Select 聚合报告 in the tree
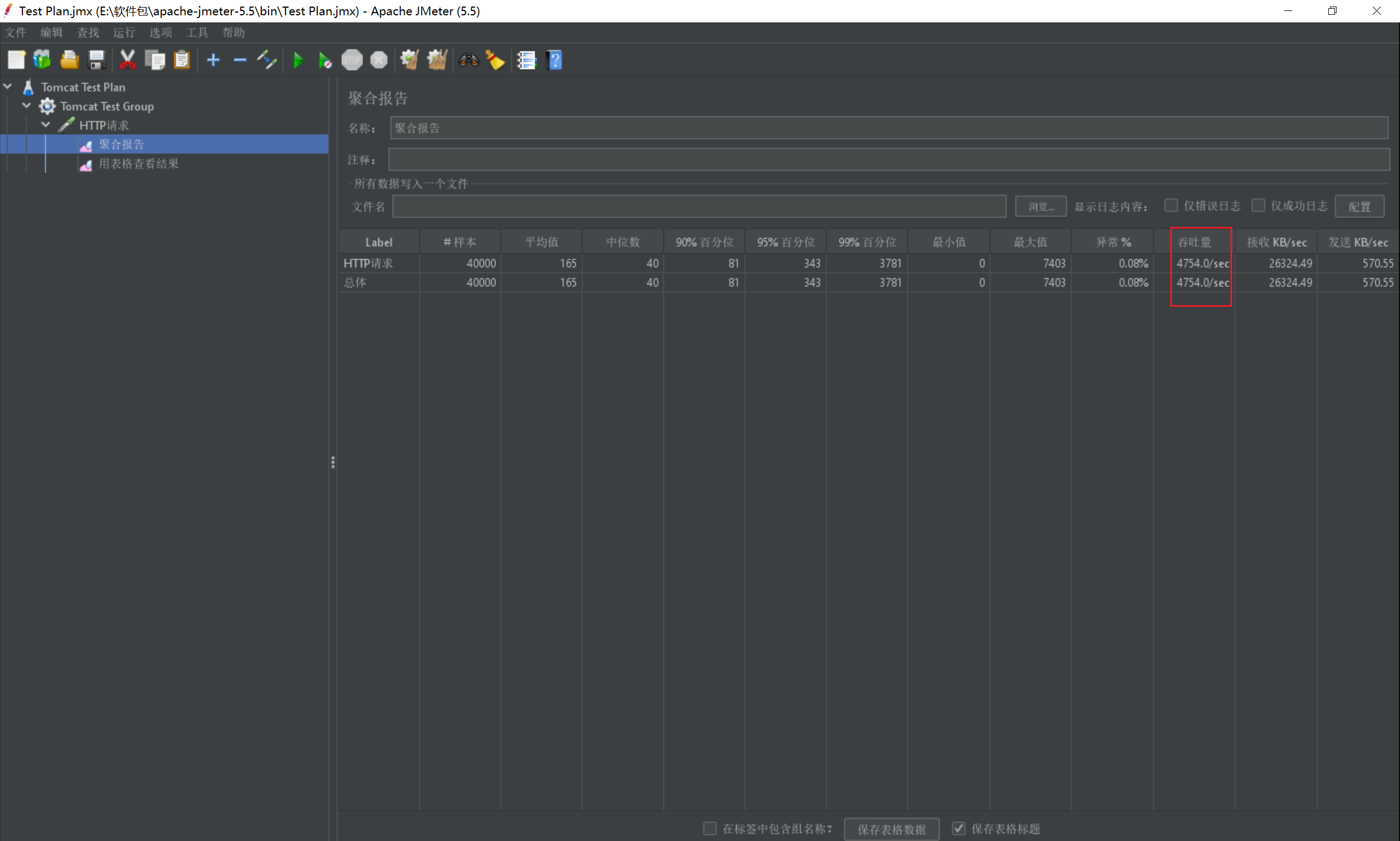This screenshot has width=1400, height=841. 121,144
